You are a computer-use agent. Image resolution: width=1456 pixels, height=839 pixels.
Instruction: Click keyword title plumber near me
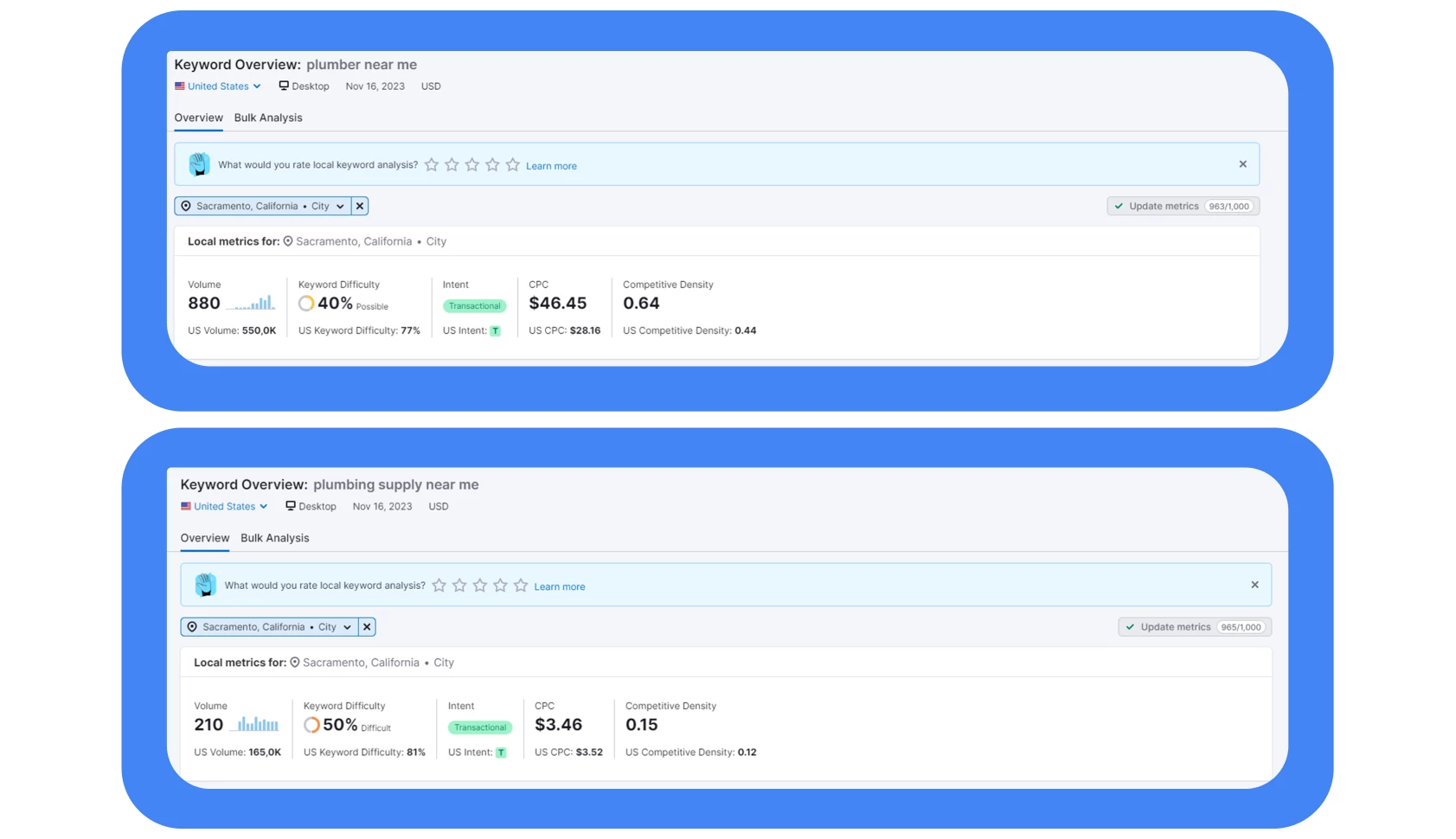coord(362,65)
